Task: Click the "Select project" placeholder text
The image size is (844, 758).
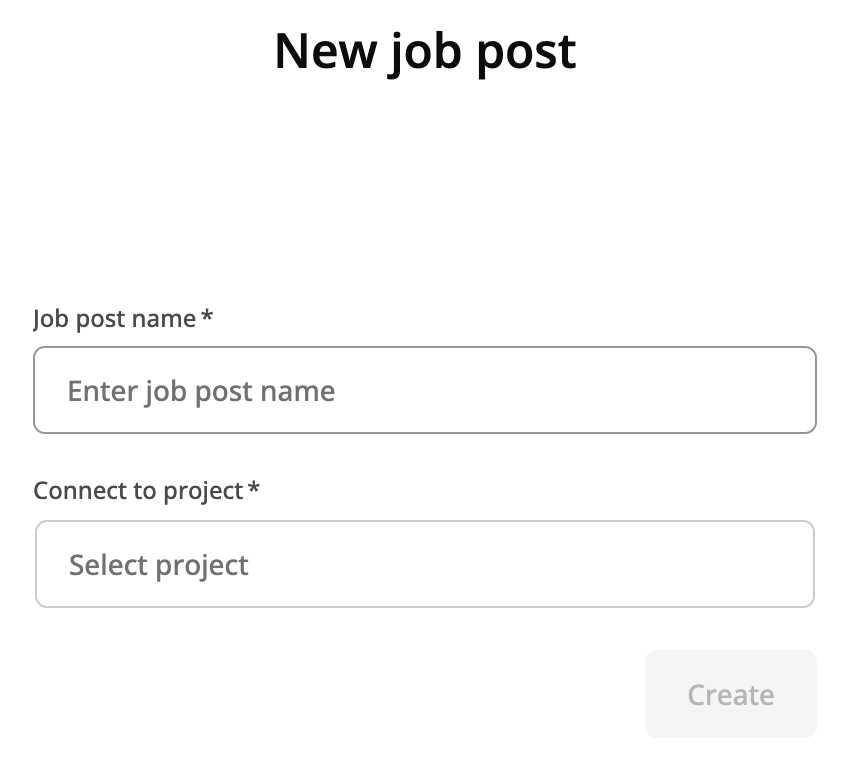Action: pos(159,565)
